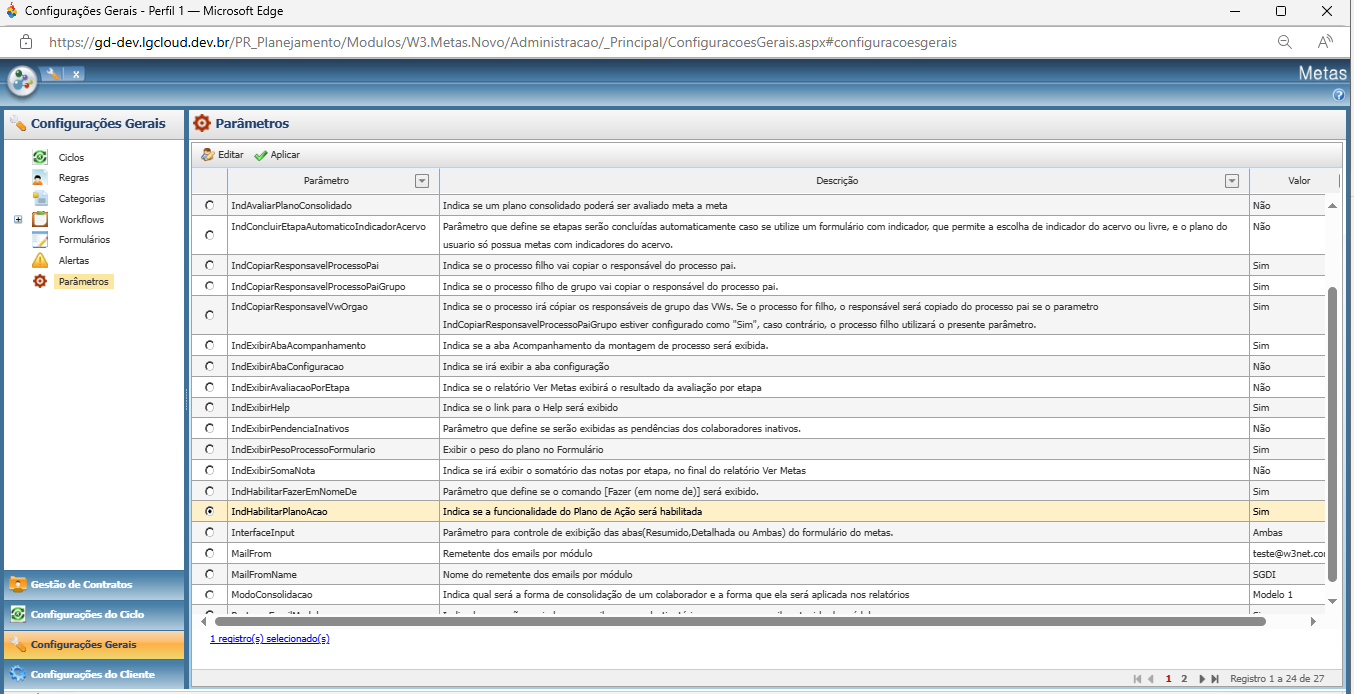Click the Aplicar green checkmark
The width and height of the screenshot is (1354, 694).
coord(261,155)
